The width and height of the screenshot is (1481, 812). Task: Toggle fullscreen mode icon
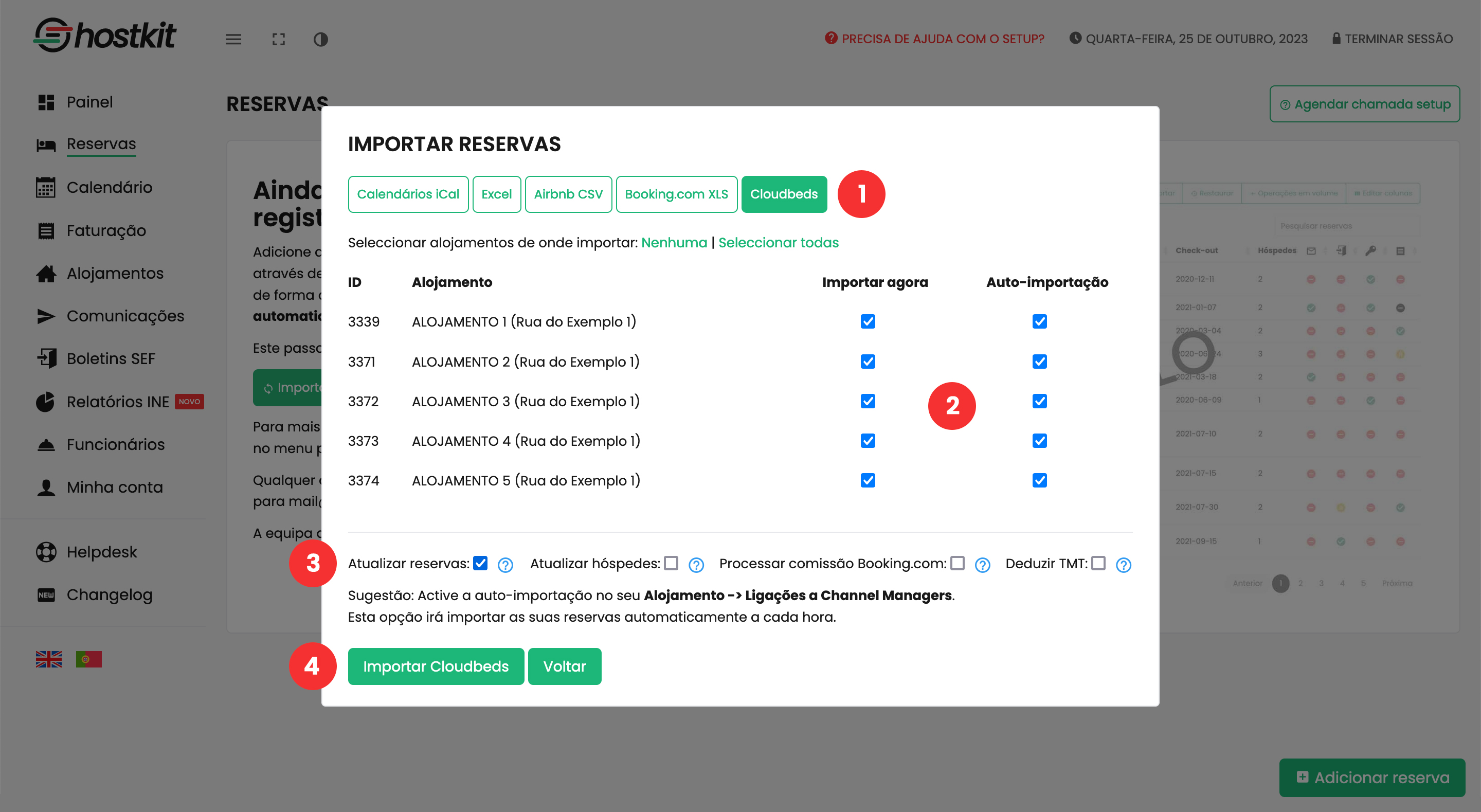point(279,39)
